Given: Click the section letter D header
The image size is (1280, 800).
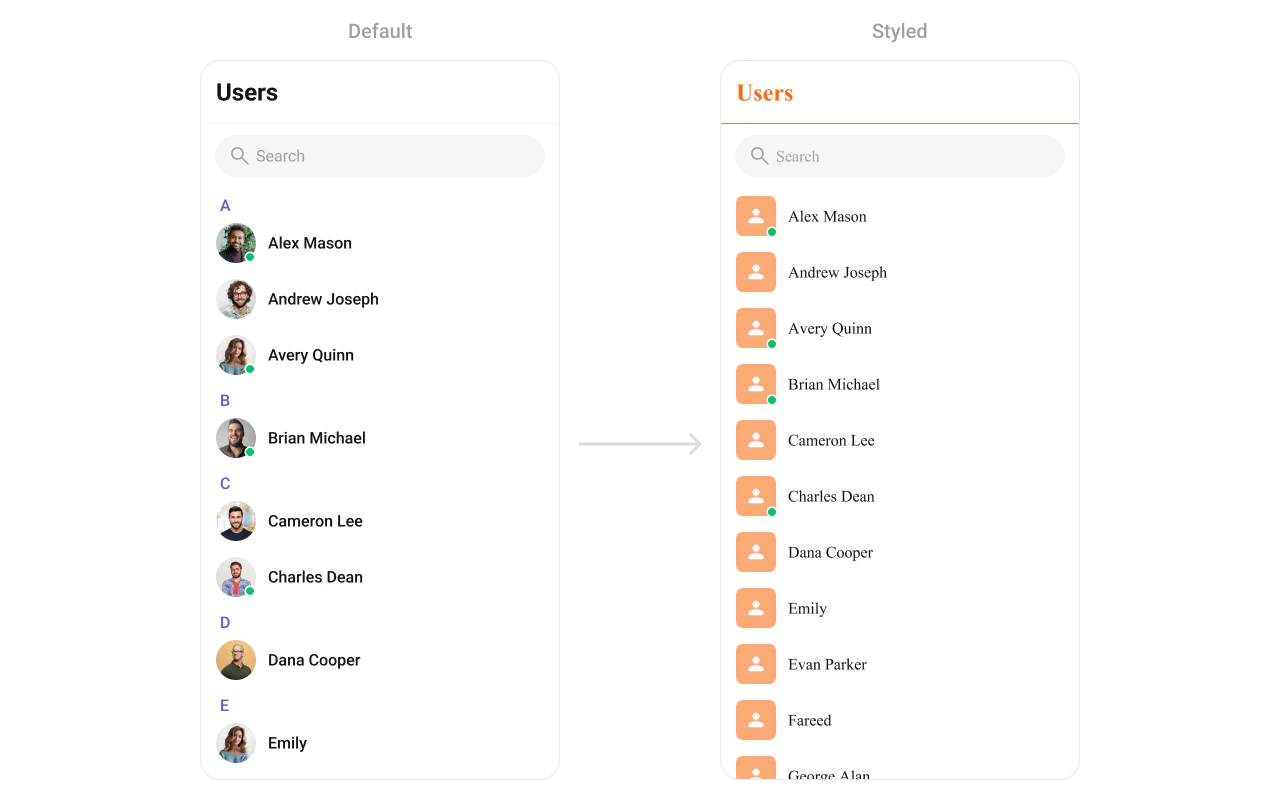Looking at the screenshot, I should point(225,623).
